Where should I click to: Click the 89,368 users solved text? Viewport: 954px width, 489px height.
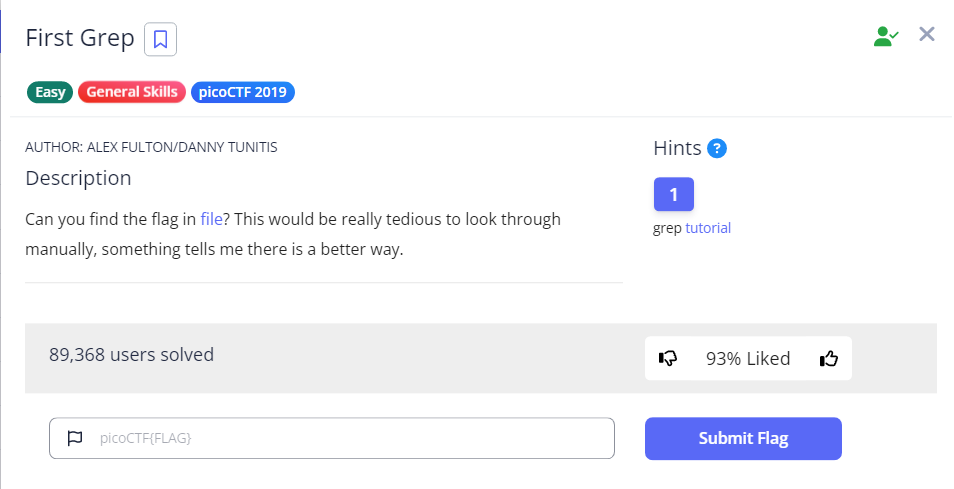(131, 354)
